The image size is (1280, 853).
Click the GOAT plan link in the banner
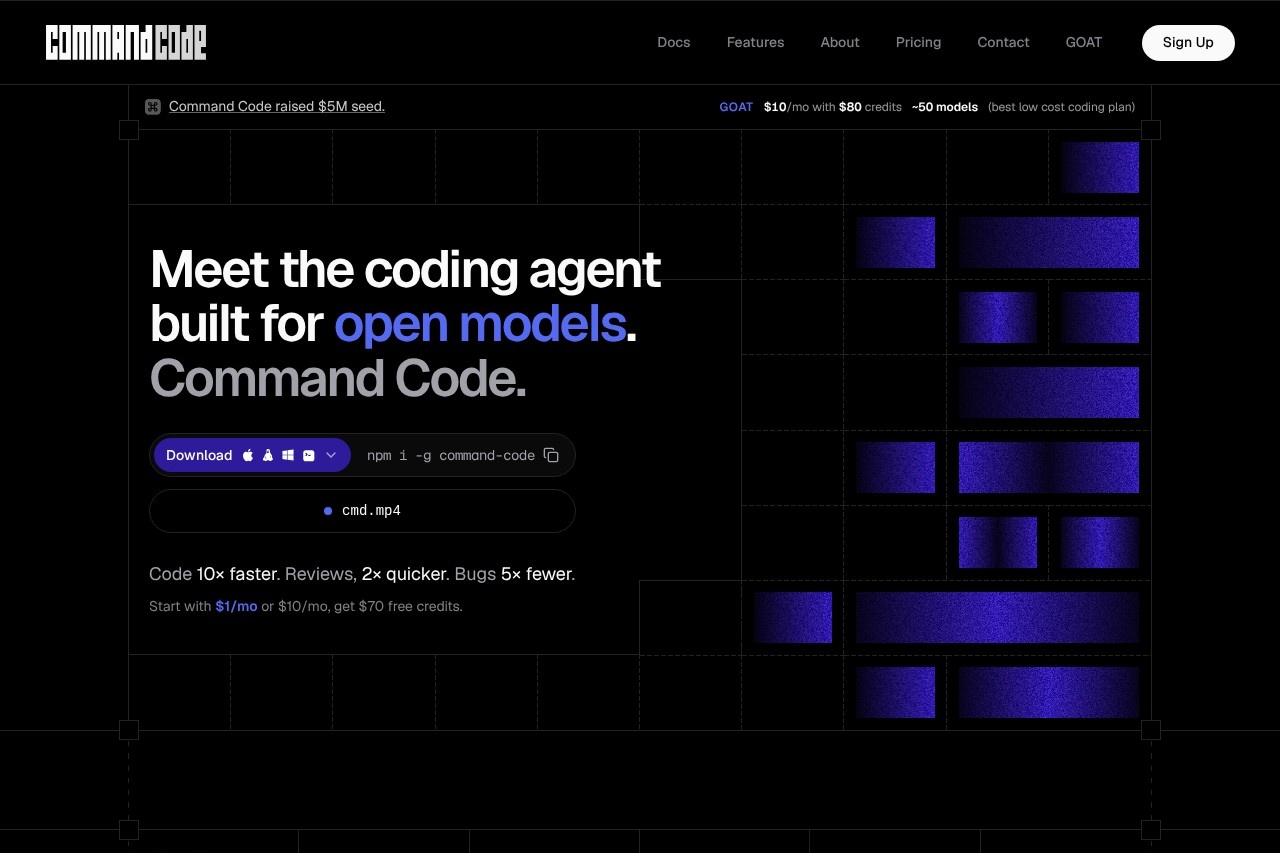(x=736, y=107)
